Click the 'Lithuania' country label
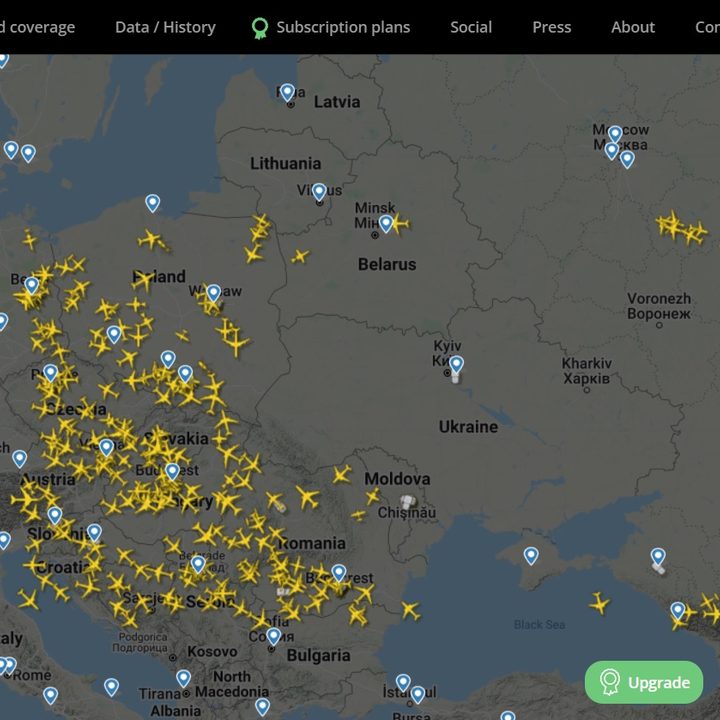The height and width of the screenshot is (720, 720). (x=285, y=163)
